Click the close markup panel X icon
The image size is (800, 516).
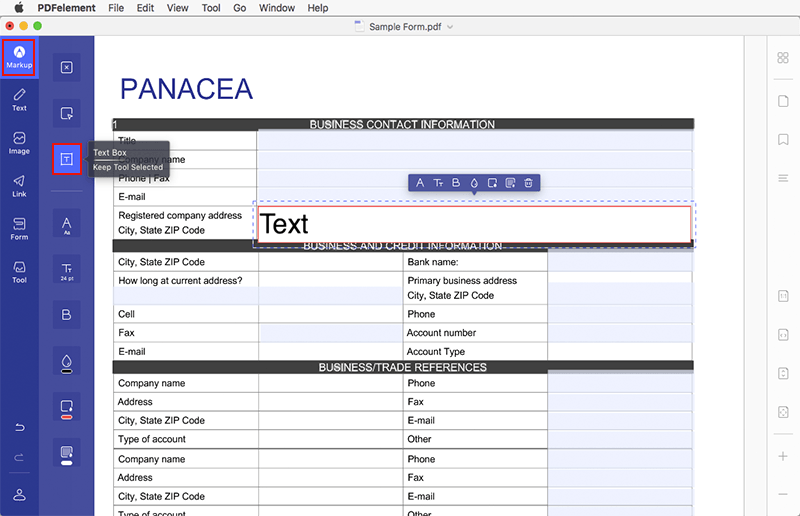tap(66, 67)
